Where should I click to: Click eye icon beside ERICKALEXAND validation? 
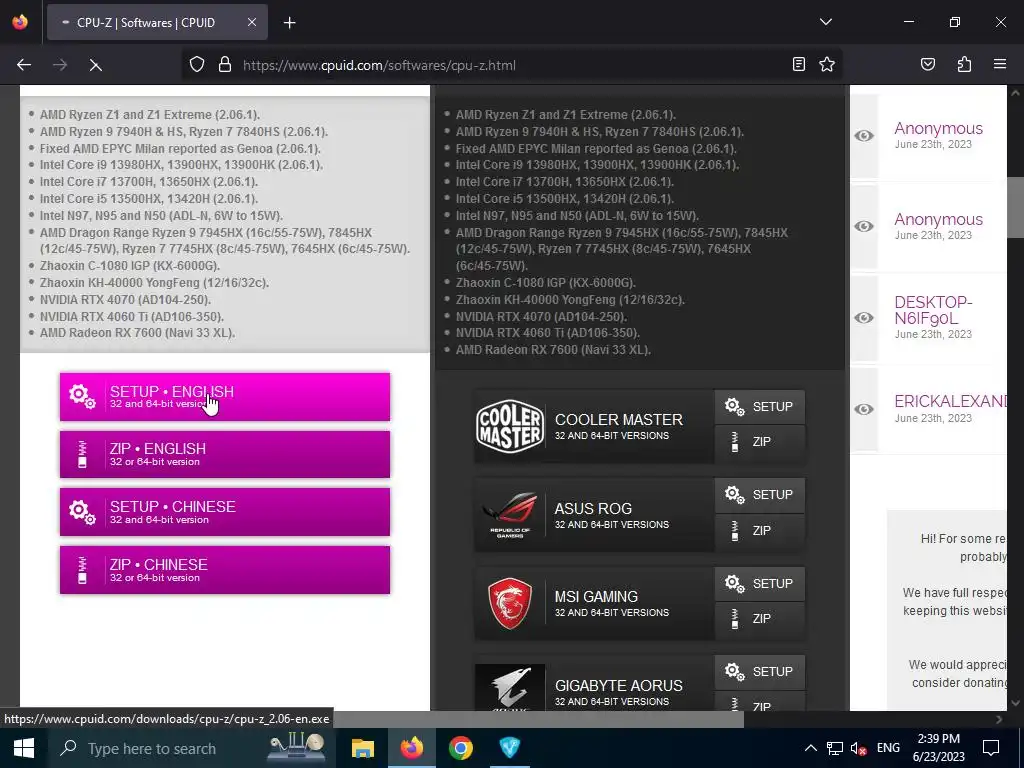click(x=864, y=409)
